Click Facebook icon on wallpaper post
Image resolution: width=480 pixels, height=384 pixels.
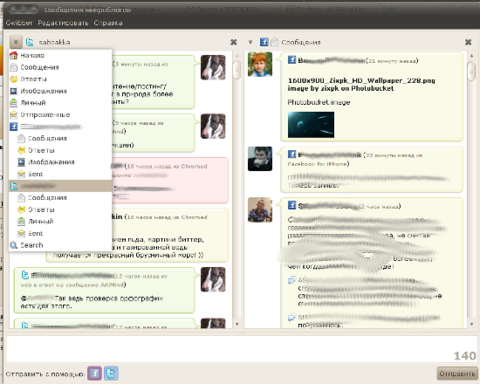tap(292, 60)
